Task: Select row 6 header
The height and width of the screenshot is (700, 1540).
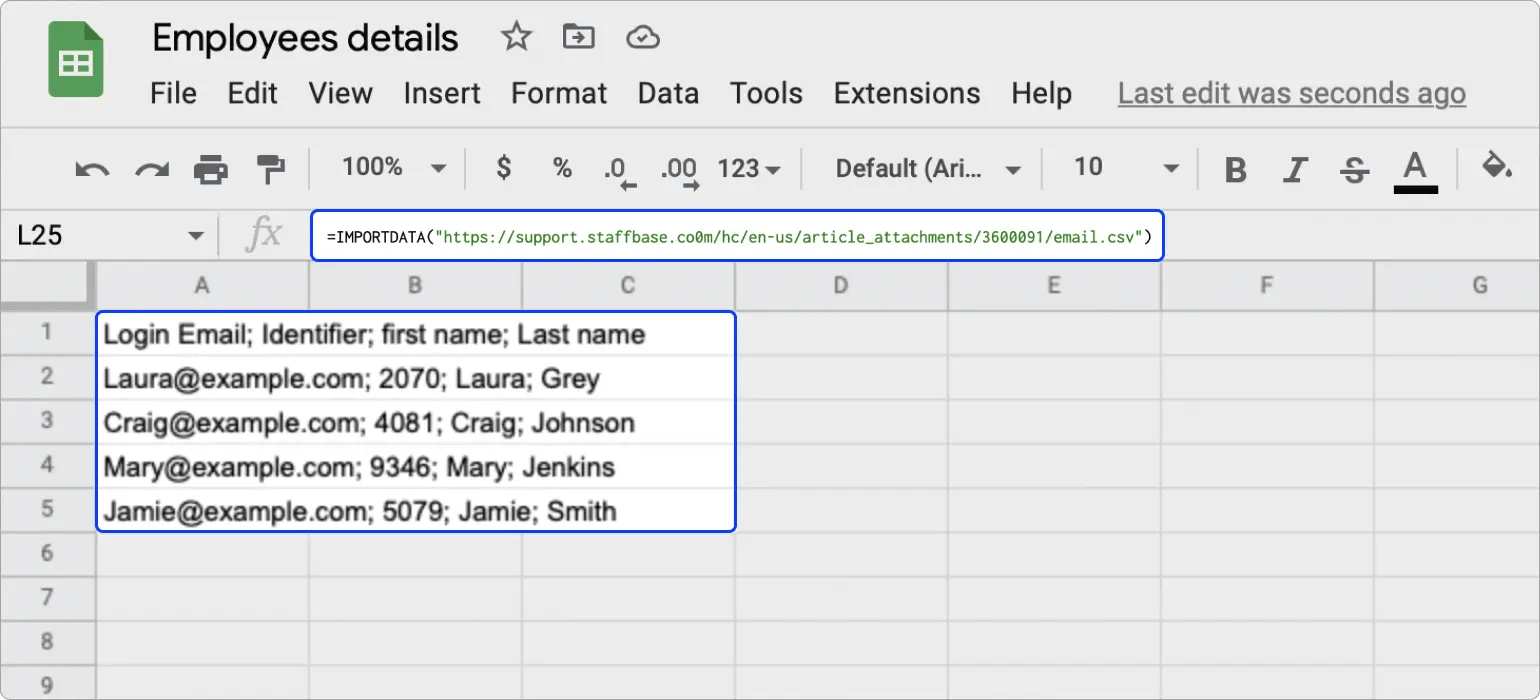Action: click(x=47, y=554)
